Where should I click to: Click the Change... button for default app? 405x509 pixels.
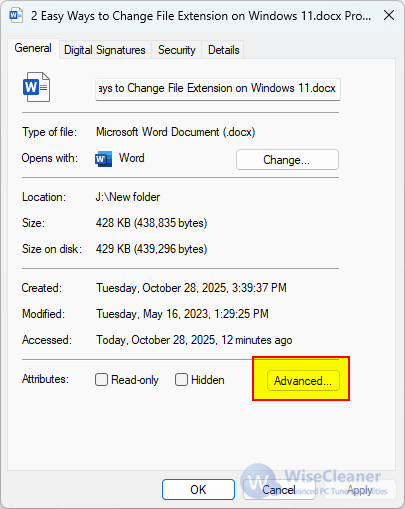coord(287,160)
